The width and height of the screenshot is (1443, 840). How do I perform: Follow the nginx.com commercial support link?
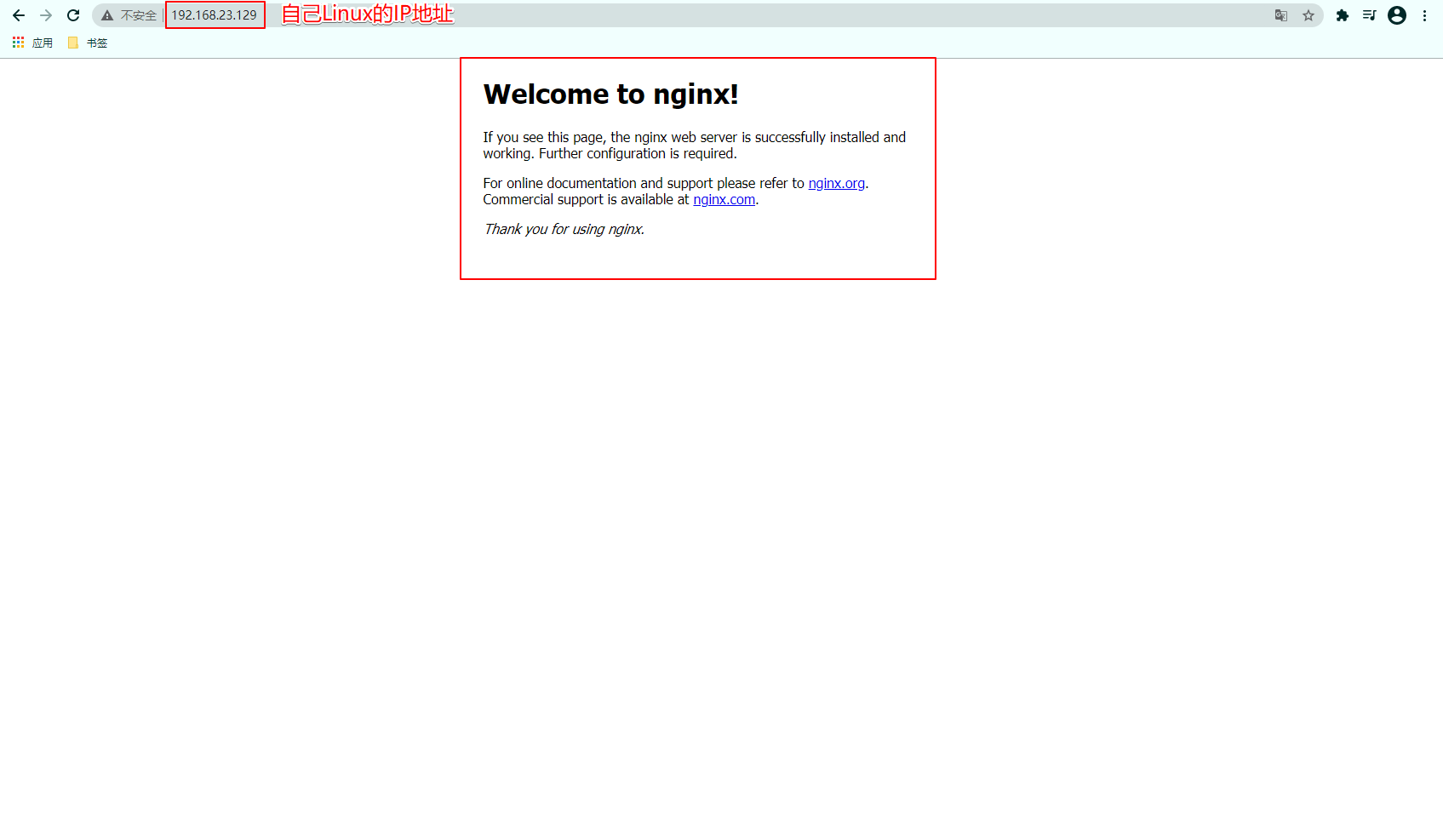pos(724,199)
